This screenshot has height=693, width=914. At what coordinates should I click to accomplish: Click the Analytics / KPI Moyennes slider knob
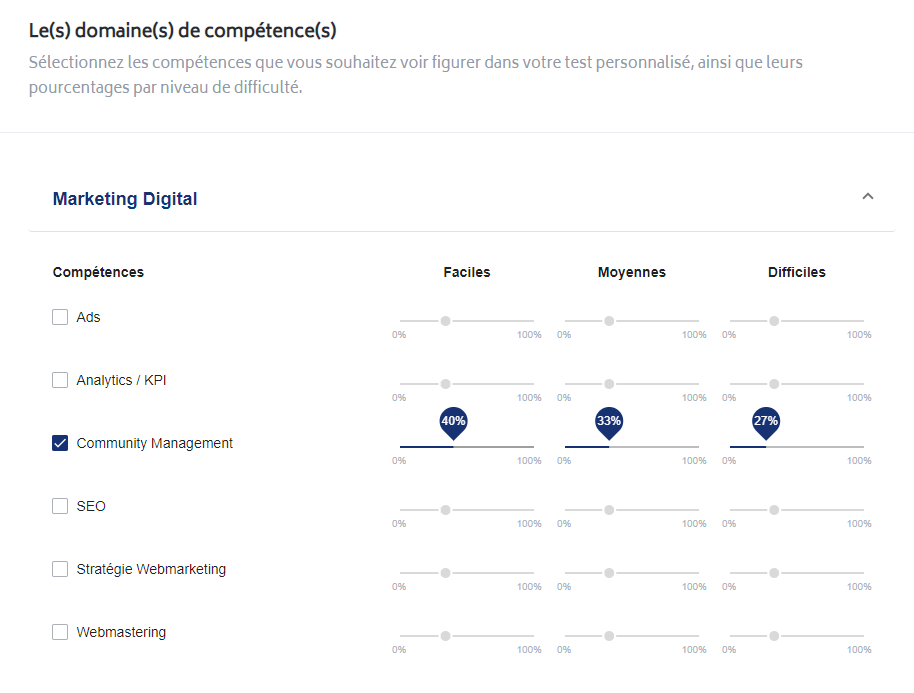click(609, 384)
